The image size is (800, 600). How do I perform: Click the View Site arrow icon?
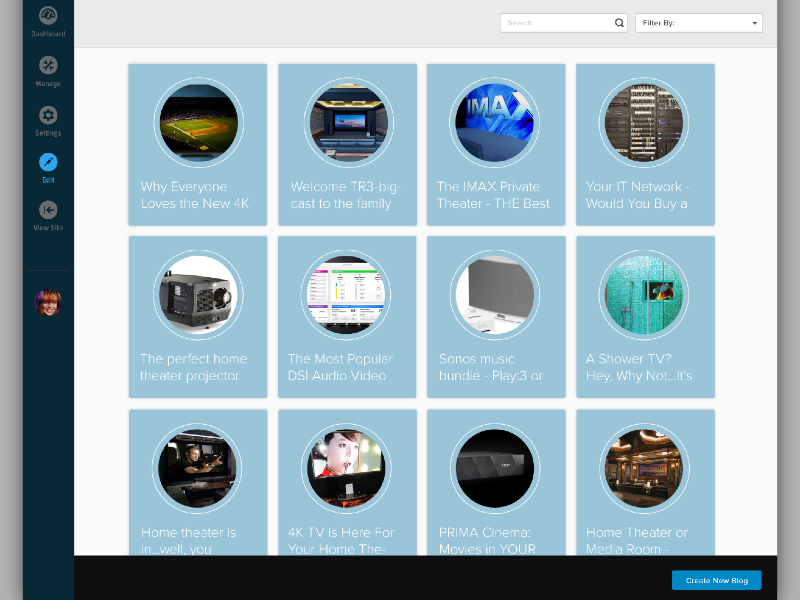(48, 210)
